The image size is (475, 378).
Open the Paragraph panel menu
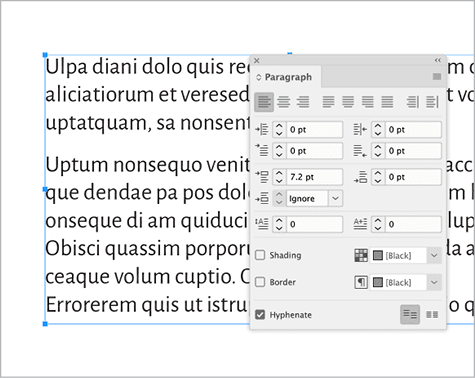pos(437,77)
